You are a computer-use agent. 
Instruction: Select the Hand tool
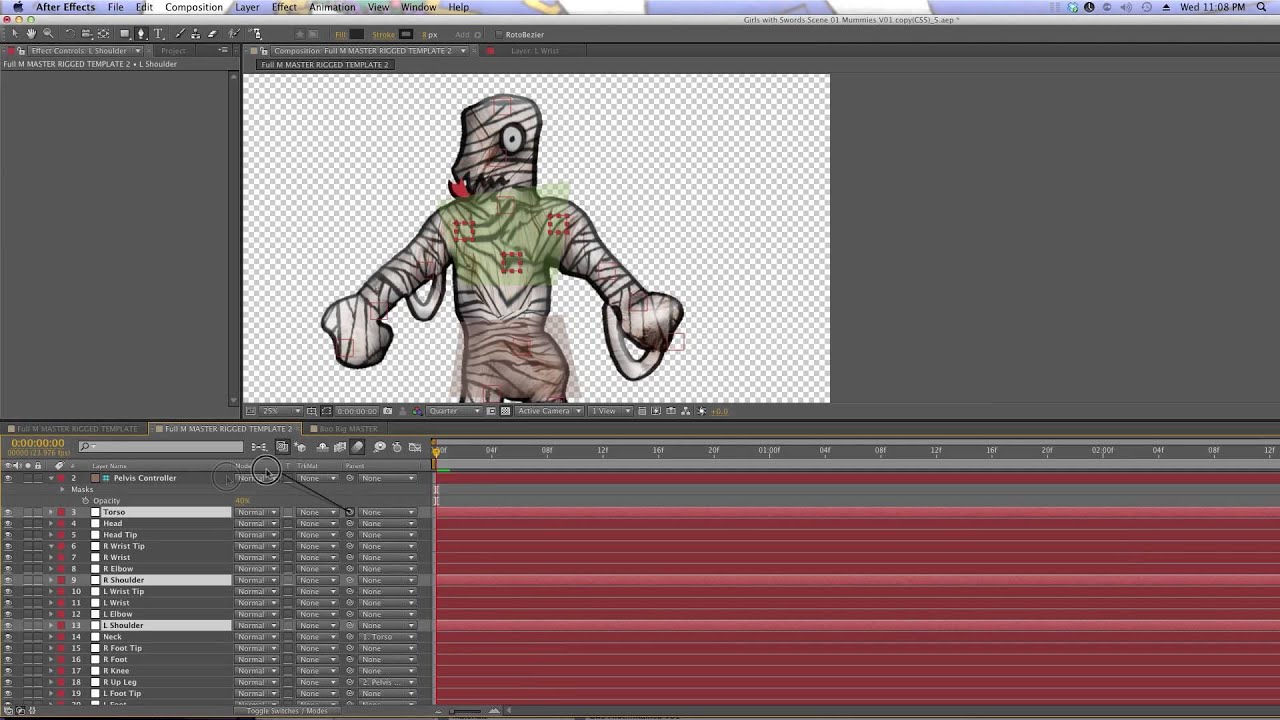[x=31, y=34]
